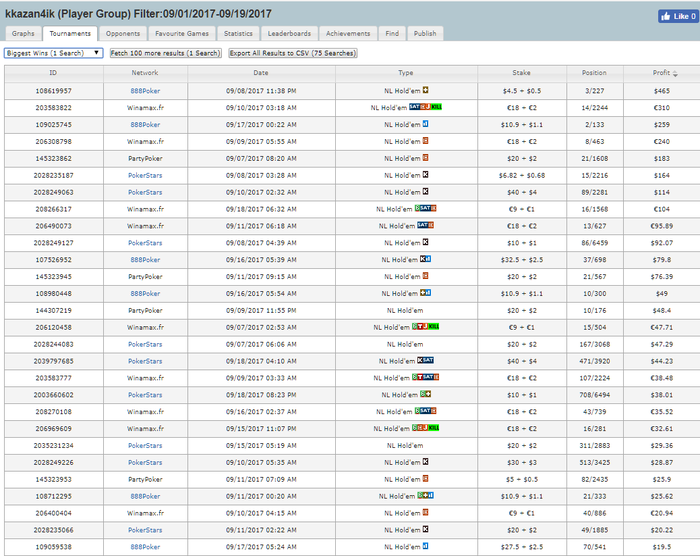Click the Position column header
Viewport: 700px width, 556px height.
(x=594, y=73)
